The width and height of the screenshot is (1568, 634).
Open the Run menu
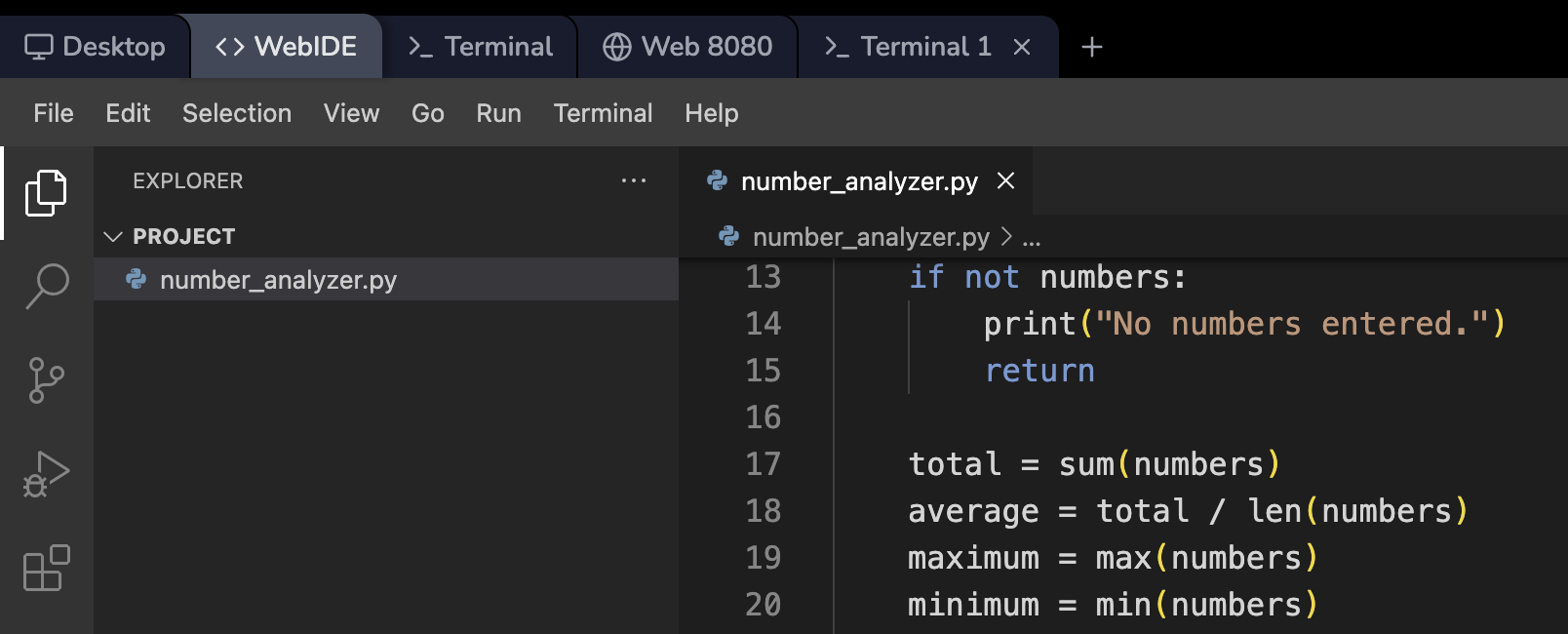[x=499, y=113]
